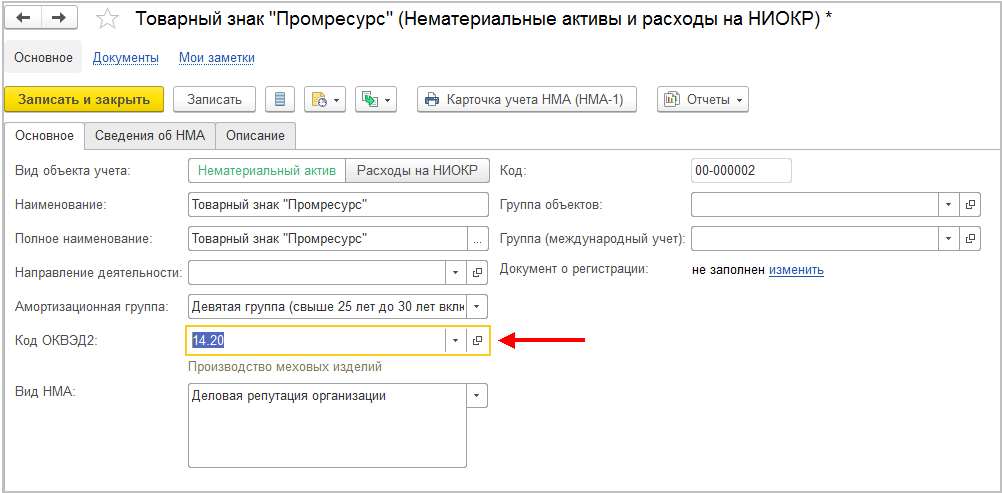Expand the Амортизационная группа dropdown
Viewport: 1002px width, 493px height.
[x=477, y=306]
